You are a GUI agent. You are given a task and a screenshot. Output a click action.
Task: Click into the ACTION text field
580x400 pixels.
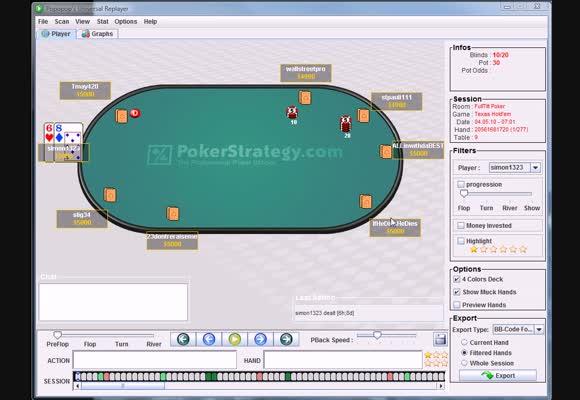(155, 360)
